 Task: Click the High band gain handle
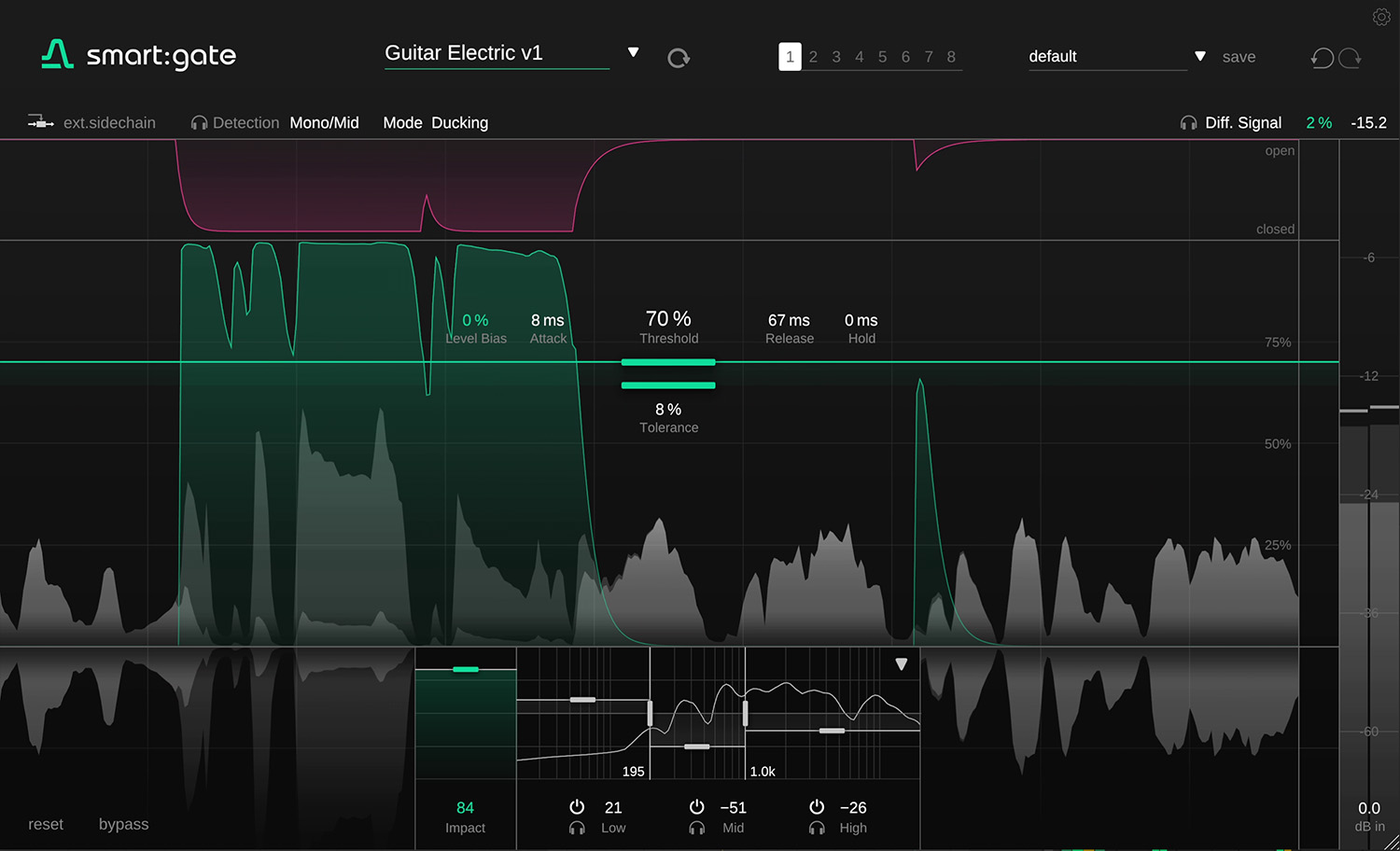[x=832, y=731]
